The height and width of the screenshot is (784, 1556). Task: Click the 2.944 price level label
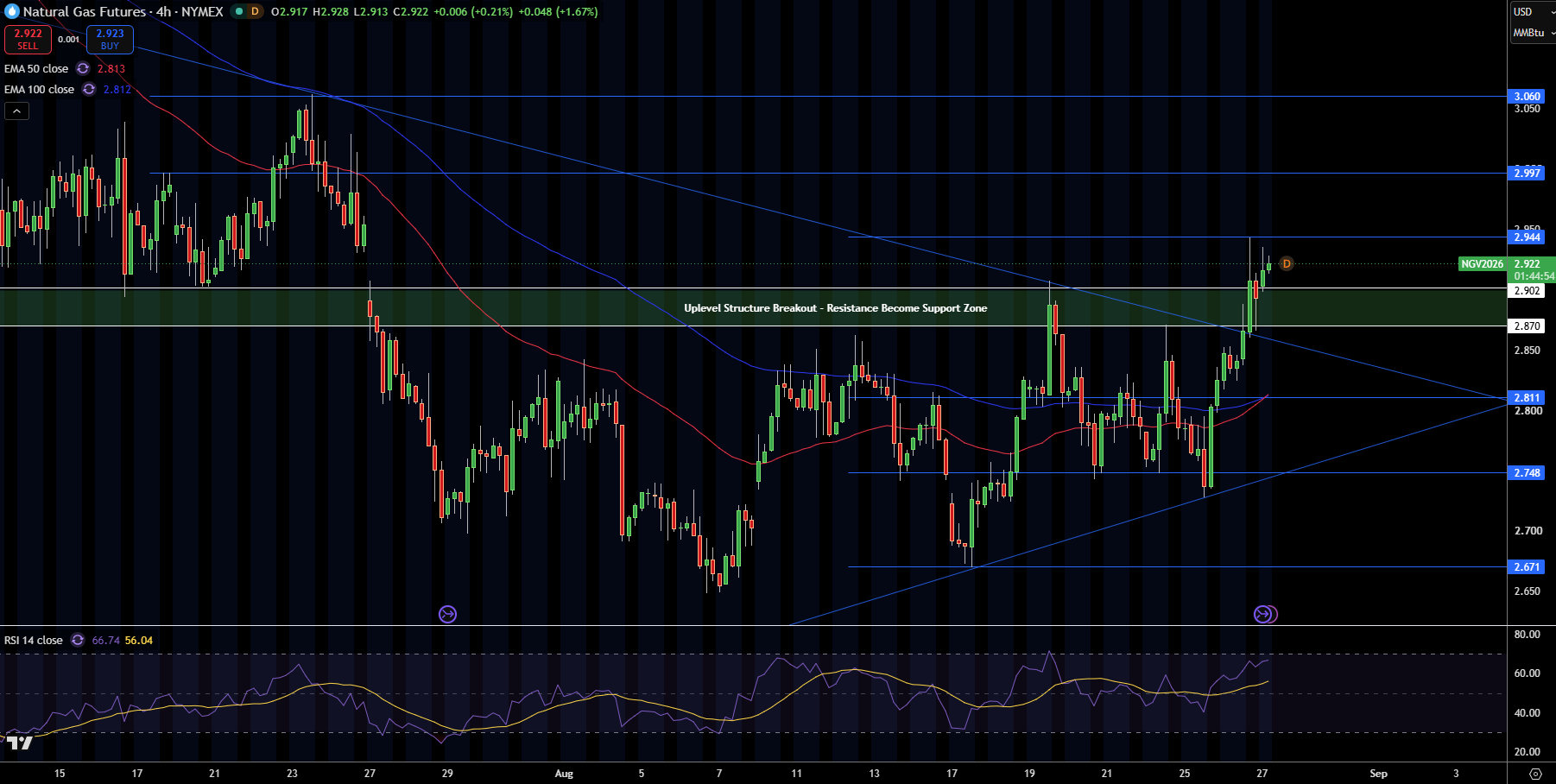point(1527,237)
